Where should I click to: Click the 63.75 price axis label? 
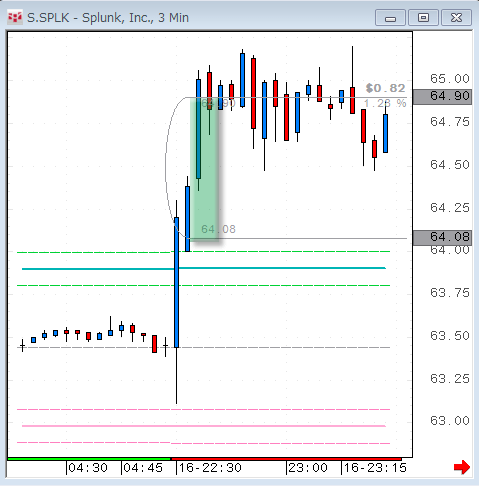click(450, 293)
